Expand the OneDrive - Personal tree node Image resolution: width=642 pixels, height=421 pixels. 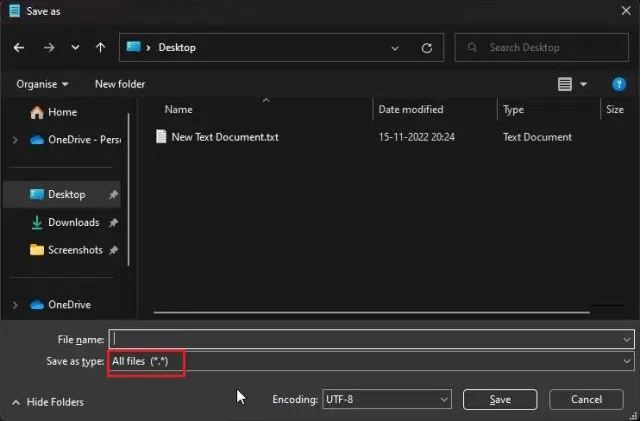click(x=15, y=140)
